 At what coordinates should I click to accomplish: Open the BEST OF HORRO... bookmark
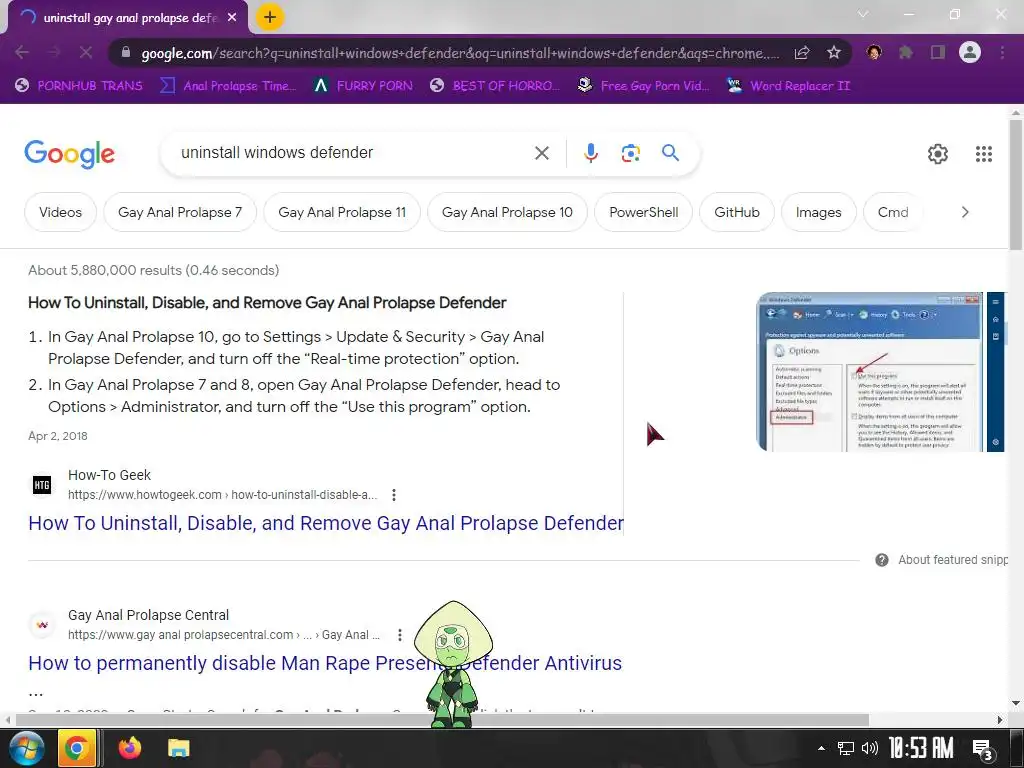(x=495, y=86)
